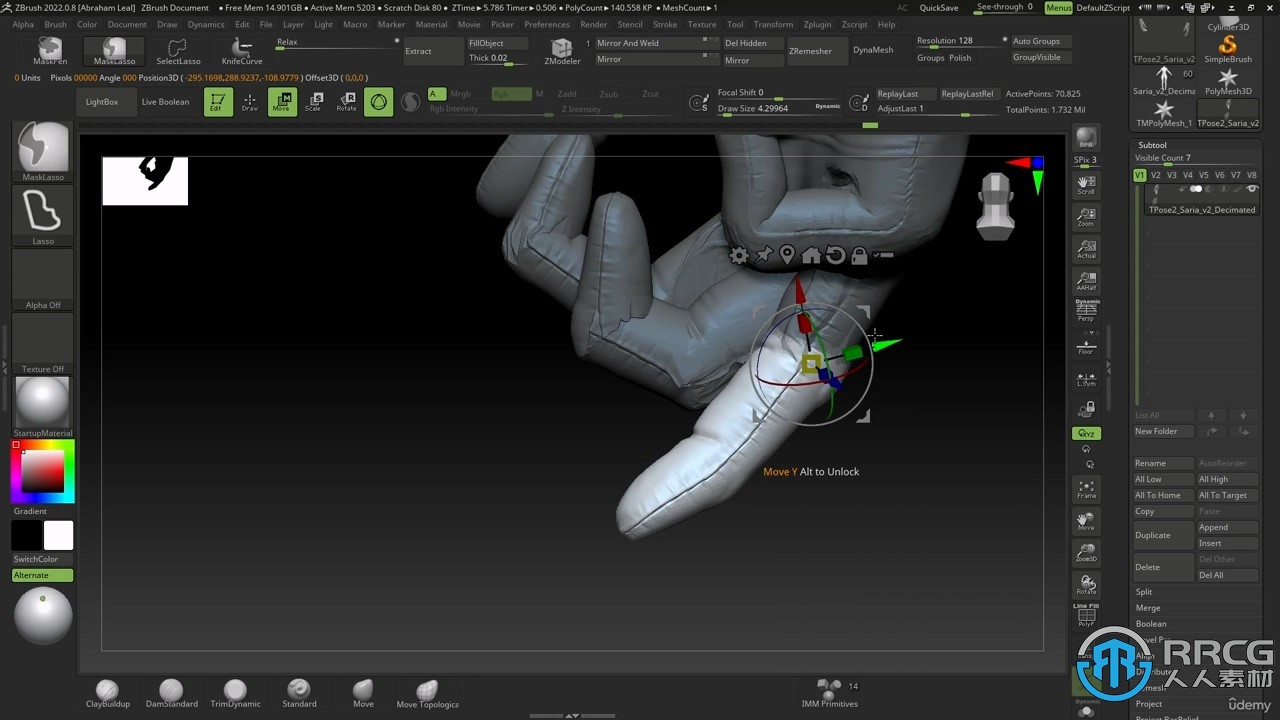Select the Standard brush
The image size is (1280, 720).
299,693
